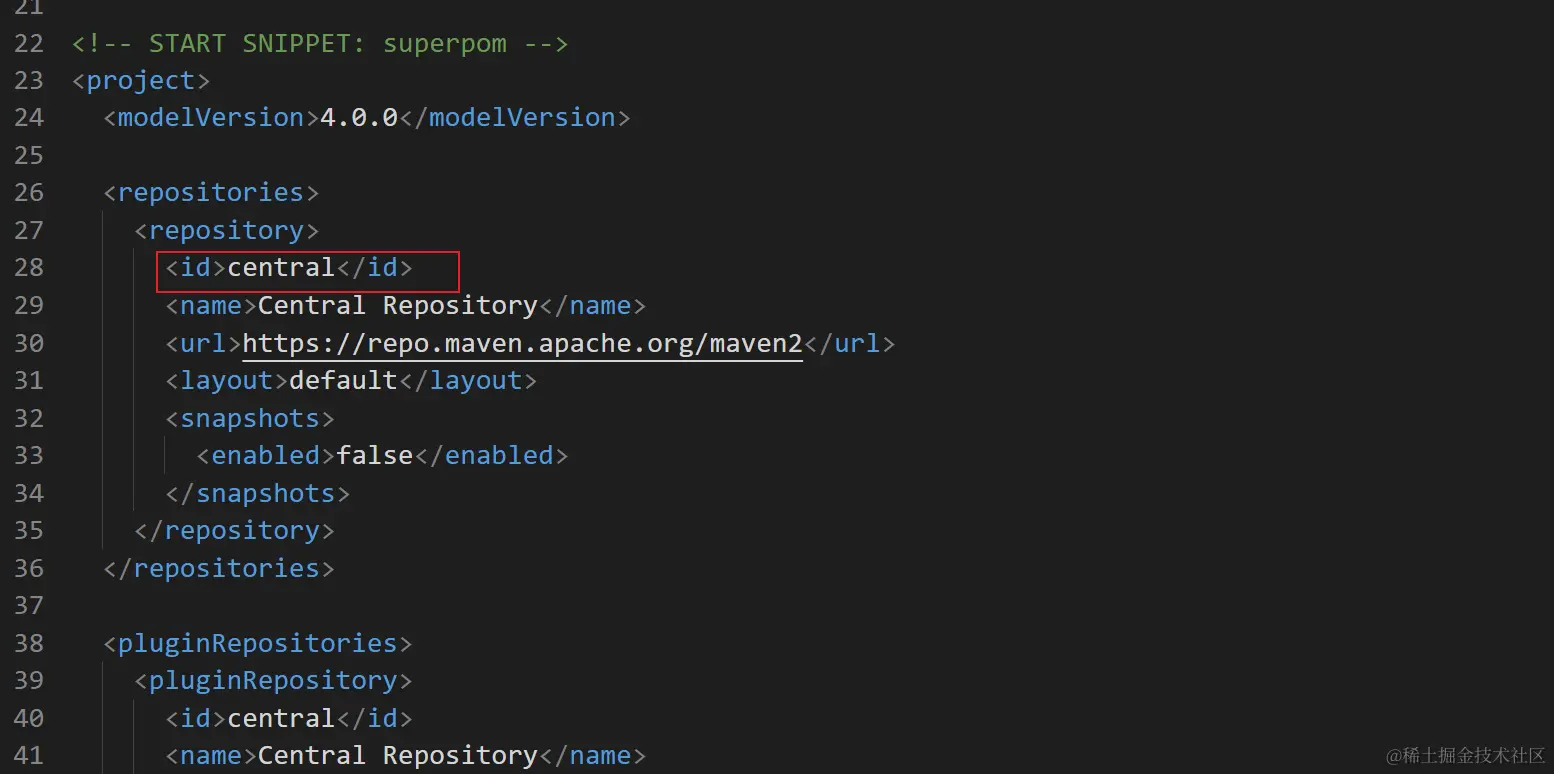Click the closing repository tag on line 35
1554x774 pixels.
234,530
